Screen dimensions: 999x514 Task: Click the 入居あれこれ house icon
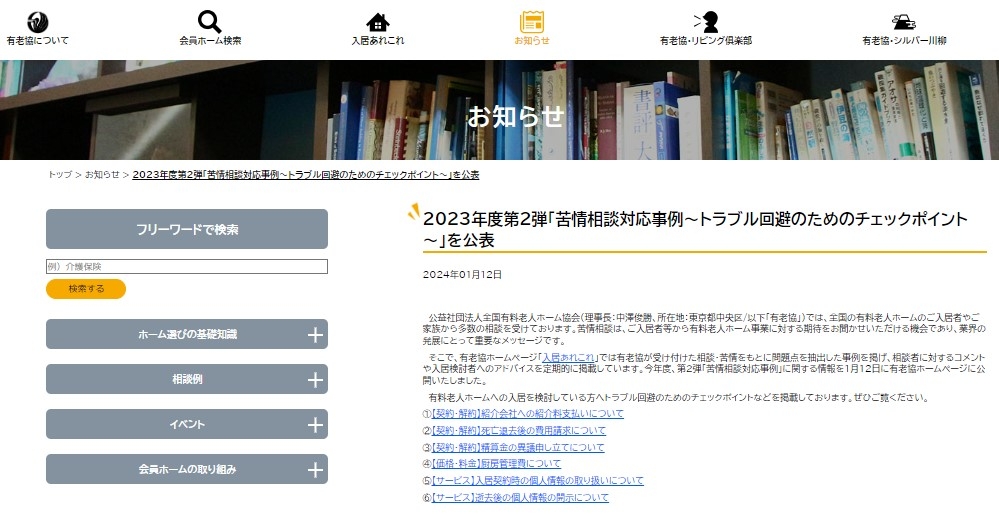coord(378,22)
